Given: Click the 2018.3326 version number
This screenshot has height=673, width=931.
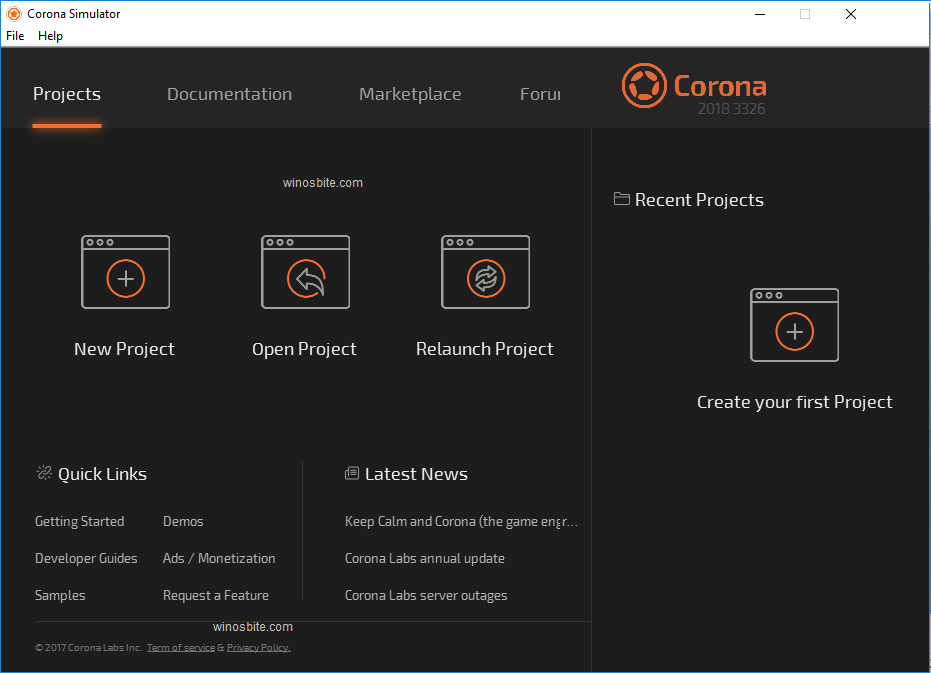Looking at the screenshot, I should click(x=732, y=109).
